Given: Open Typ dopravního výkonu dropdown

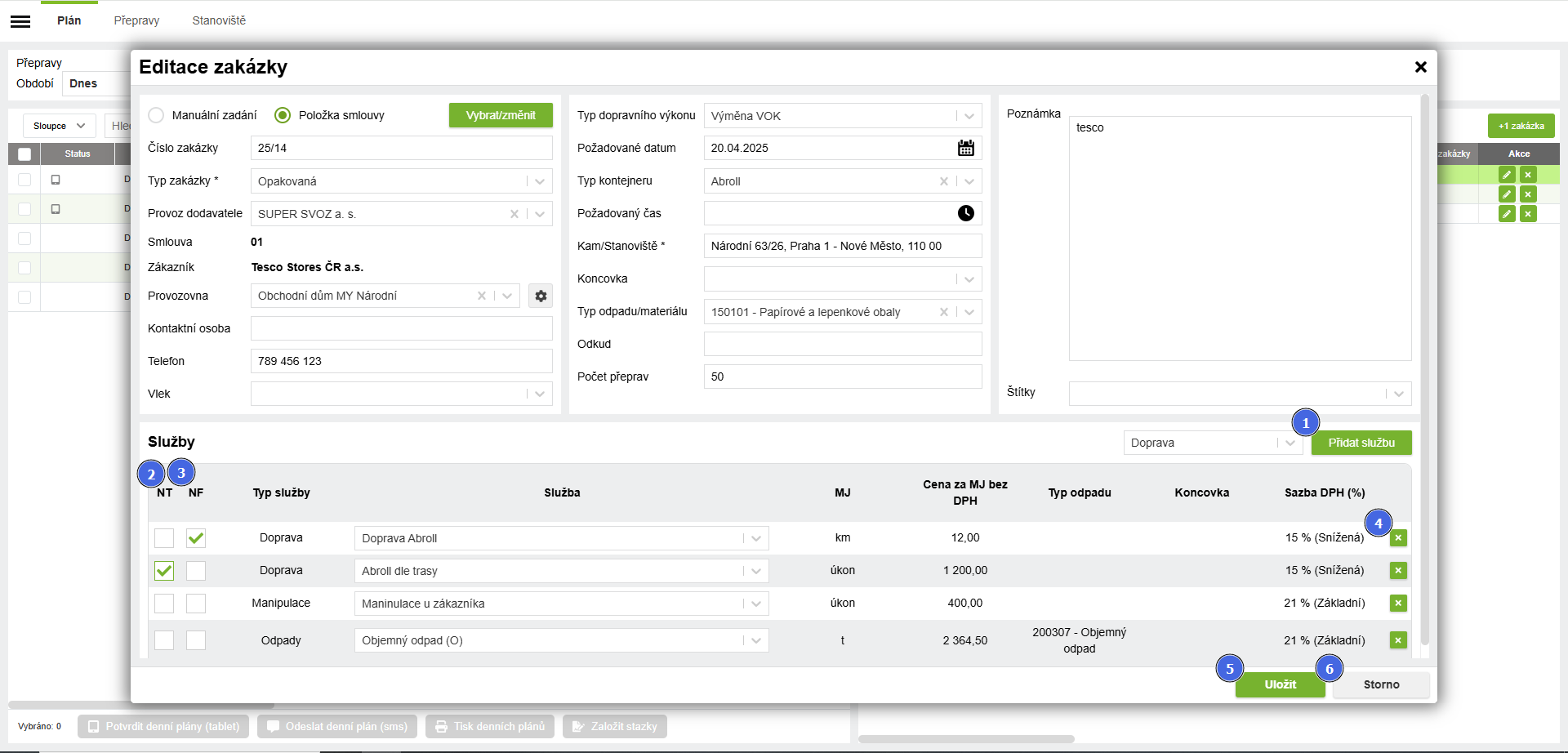Looking at the screenshot, I should [969, 116].
